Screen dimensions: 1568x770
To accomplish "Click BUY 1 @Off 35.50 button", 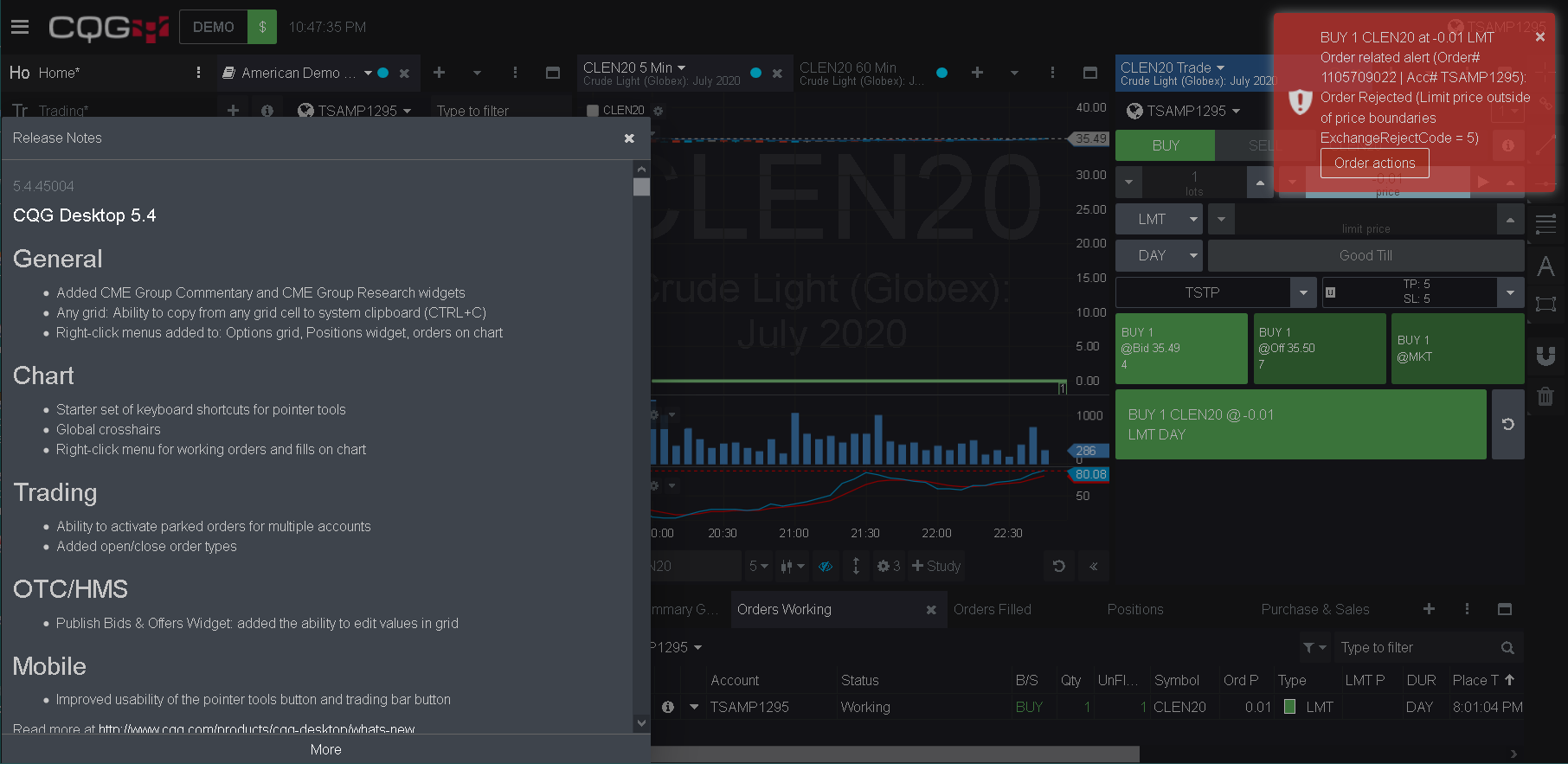I will pyautogui.click(x=1320, y=349).
